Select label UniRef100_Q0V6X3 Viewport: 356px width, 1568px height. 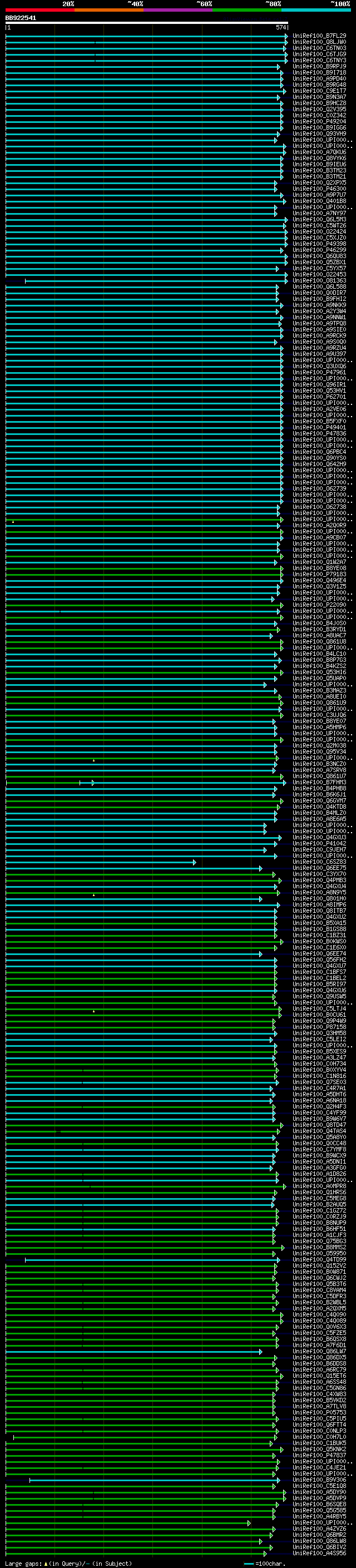point(319,1327)
